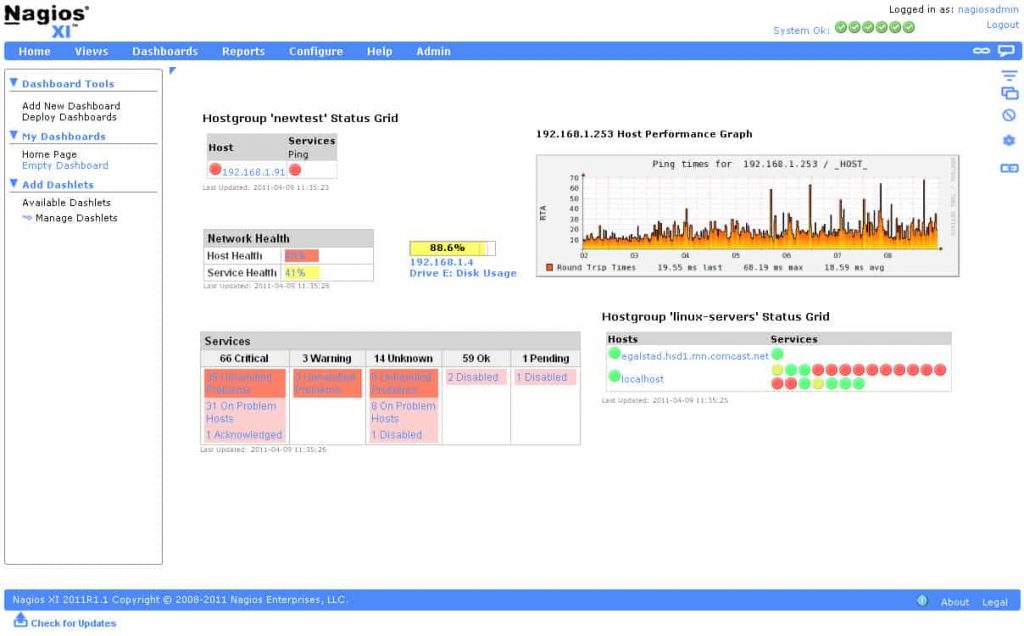Click the red Ping service status icon
Viewport: 1024px width, 636px height.
(x=295, y=170)
